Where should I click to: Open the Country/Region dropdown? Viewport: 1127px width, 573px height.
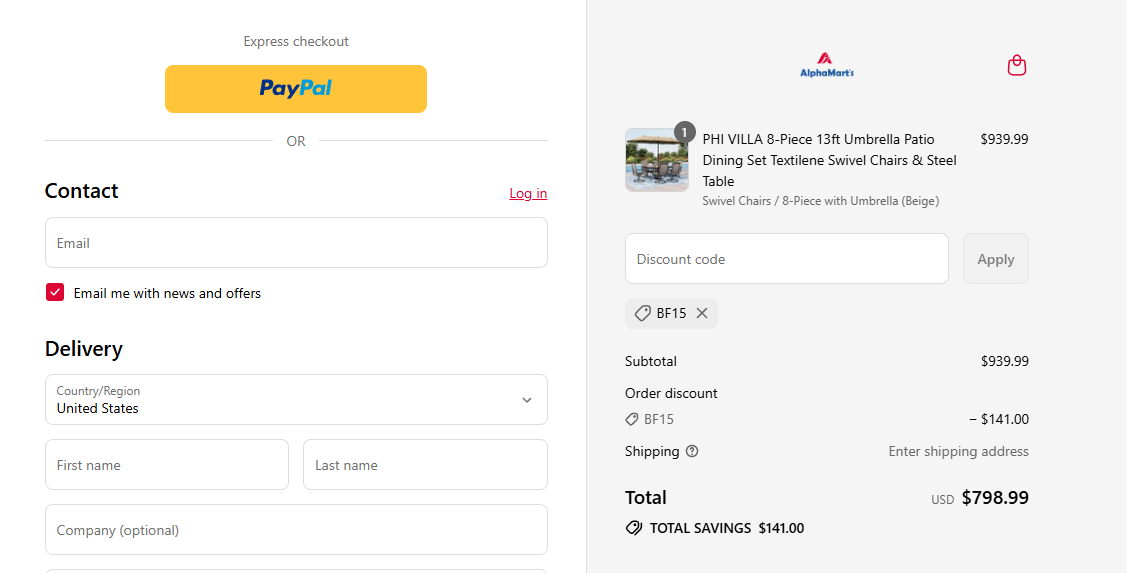click(x=296, y=400)
